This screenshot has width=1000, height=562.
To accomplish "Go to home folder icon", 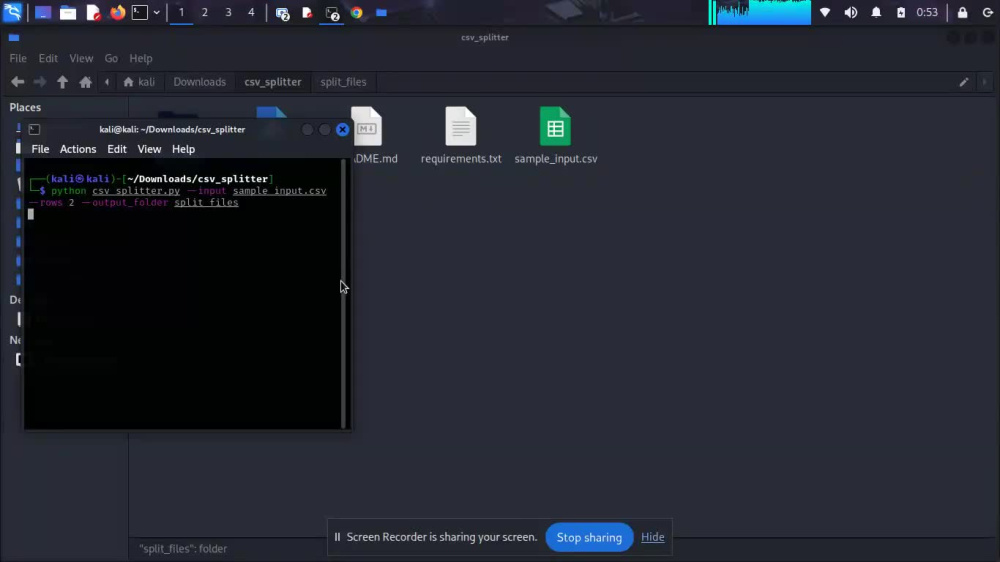I will (x=85, y=82).
